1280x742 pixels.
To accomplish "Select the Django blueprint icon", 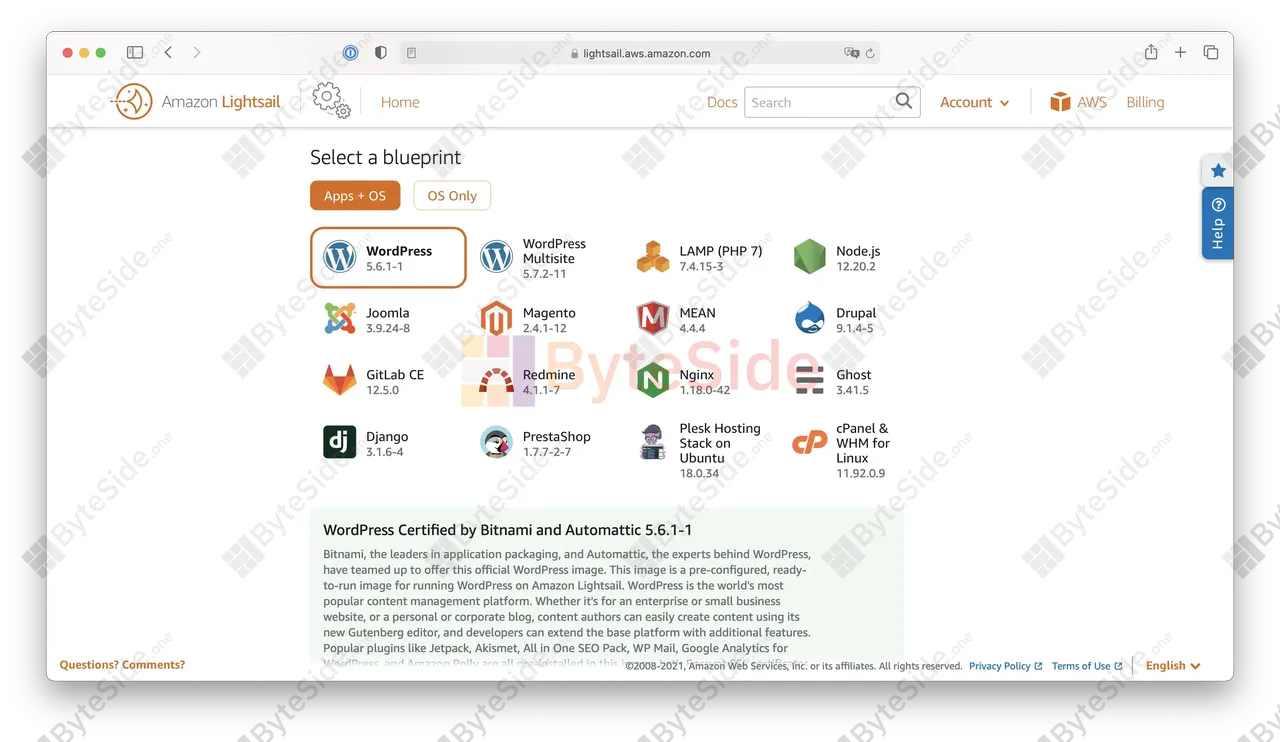I will 340,442.
